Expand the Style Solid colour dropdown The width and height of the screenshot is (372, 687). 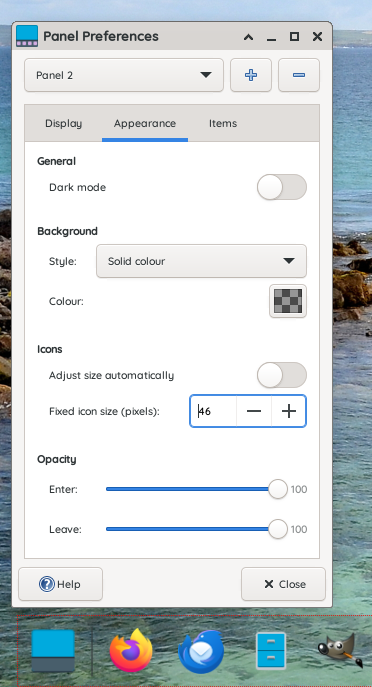point(201,261)
